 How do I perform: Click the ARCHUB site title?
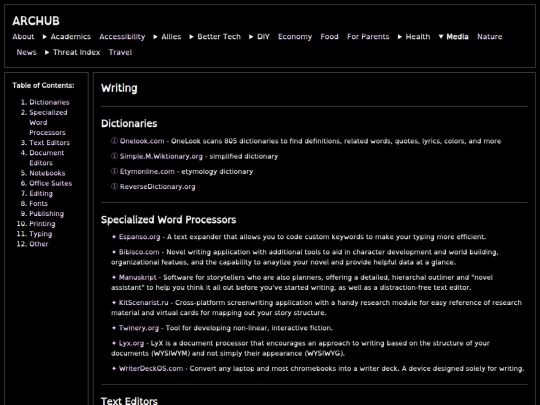click(x=36, y=21)
